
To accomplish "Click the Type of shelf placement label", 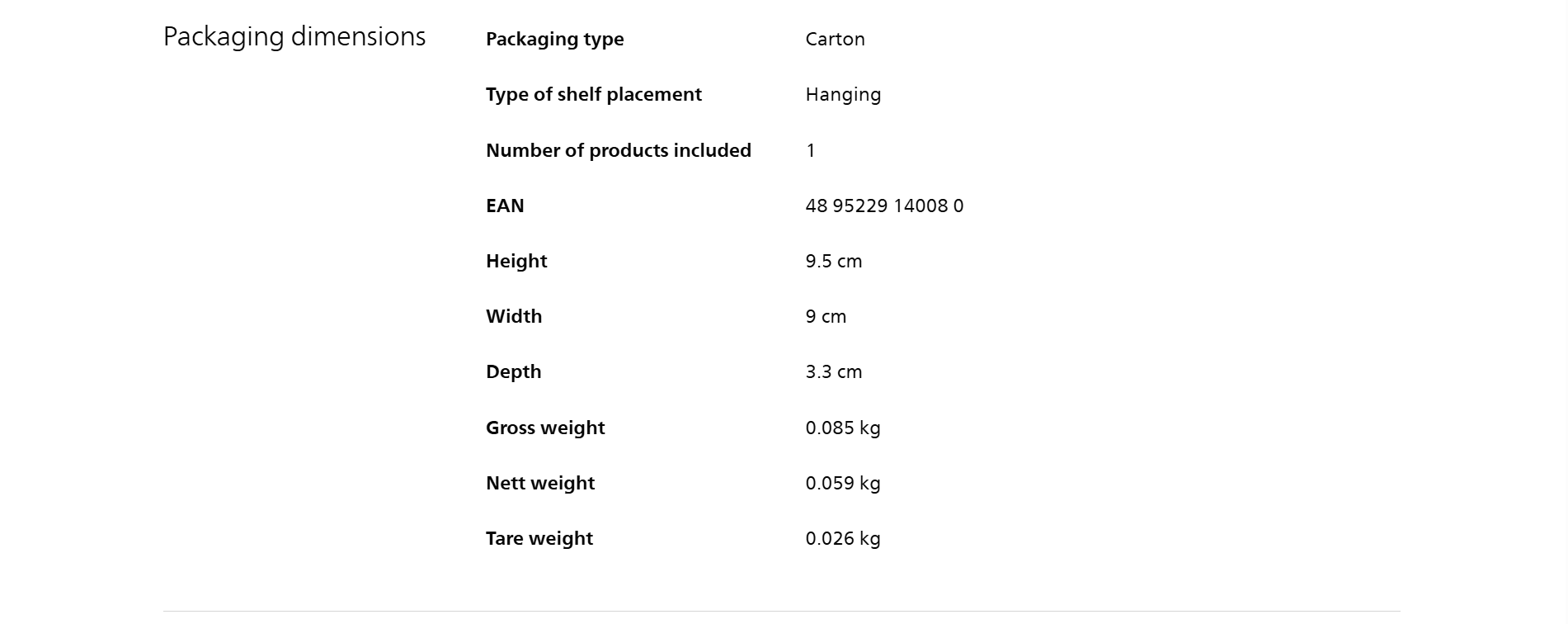I will [593, 95].
